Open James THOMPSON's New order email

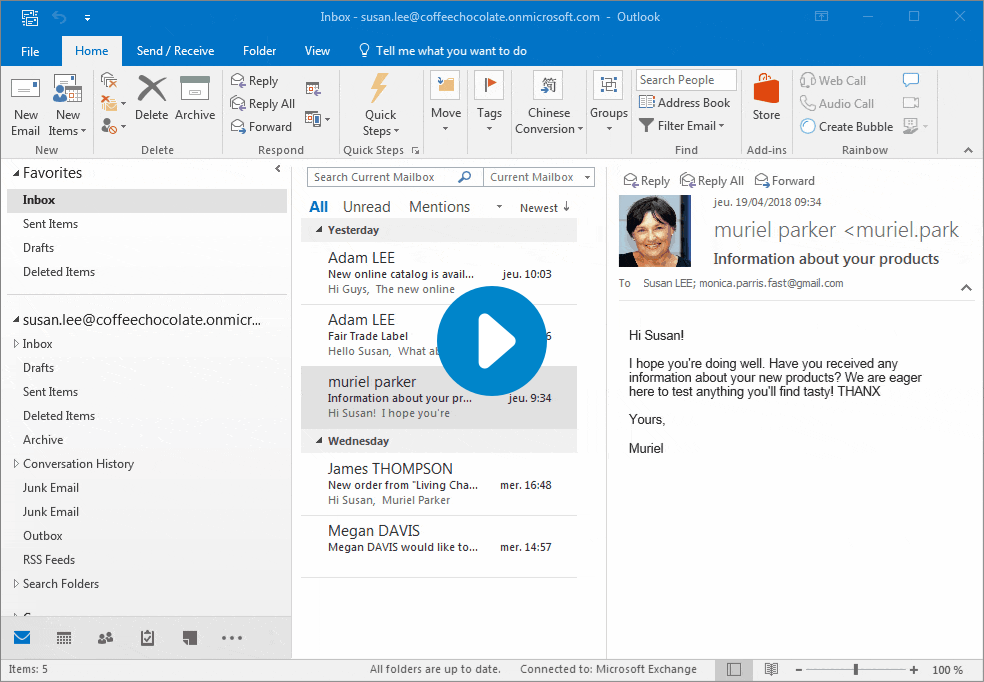point(439,484)
